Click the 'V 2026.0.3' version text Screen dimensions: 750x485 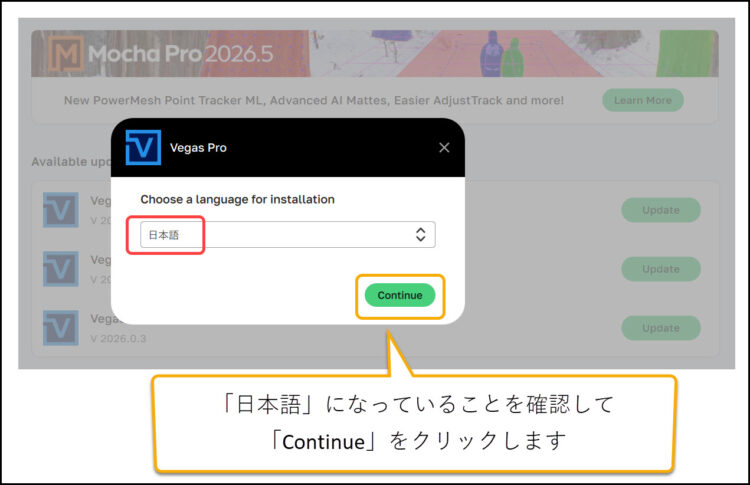pos(118,339)
